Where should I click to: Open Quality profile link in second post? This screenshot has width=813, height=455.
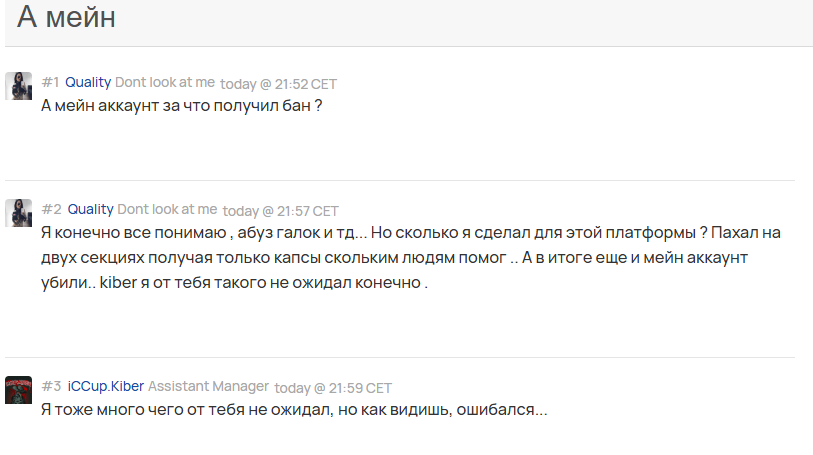pyautogui.click(x=91, y=209)
